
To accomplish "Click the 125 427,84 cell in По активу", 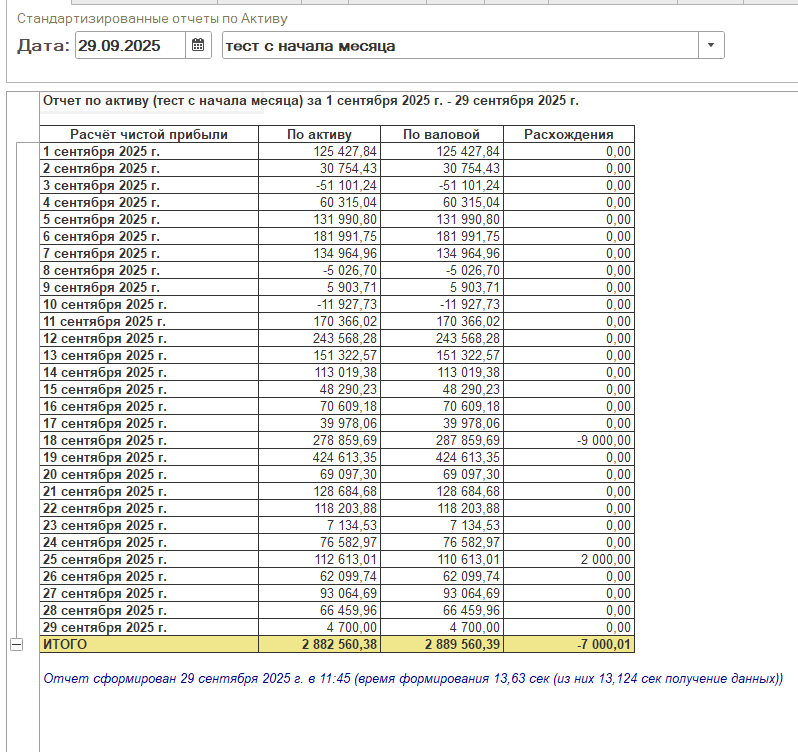I will pos(320,152).
